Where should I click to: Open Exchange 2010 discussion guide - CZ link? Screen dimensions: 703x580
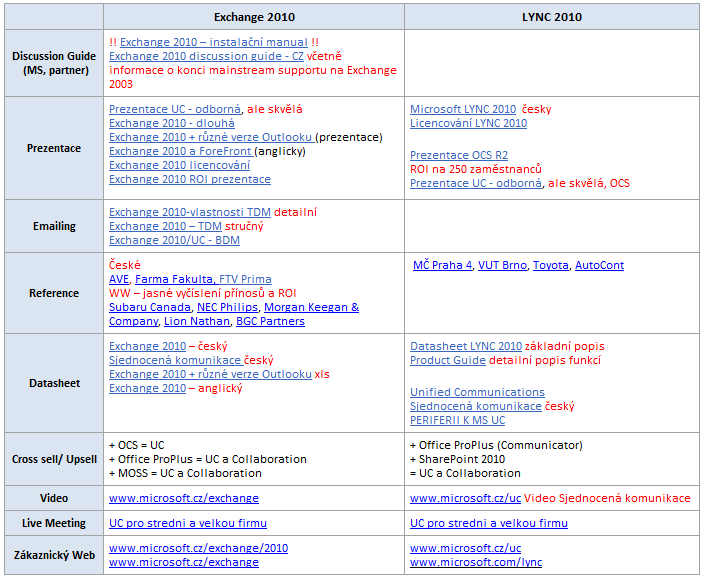[206, 56]
